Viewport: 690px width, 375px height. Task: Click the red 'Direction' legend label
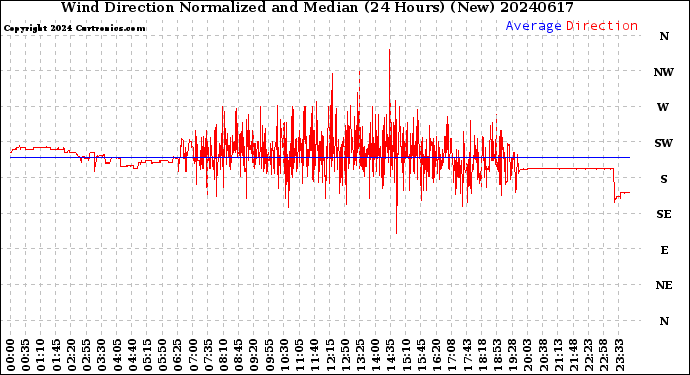(x=602, y=26)
